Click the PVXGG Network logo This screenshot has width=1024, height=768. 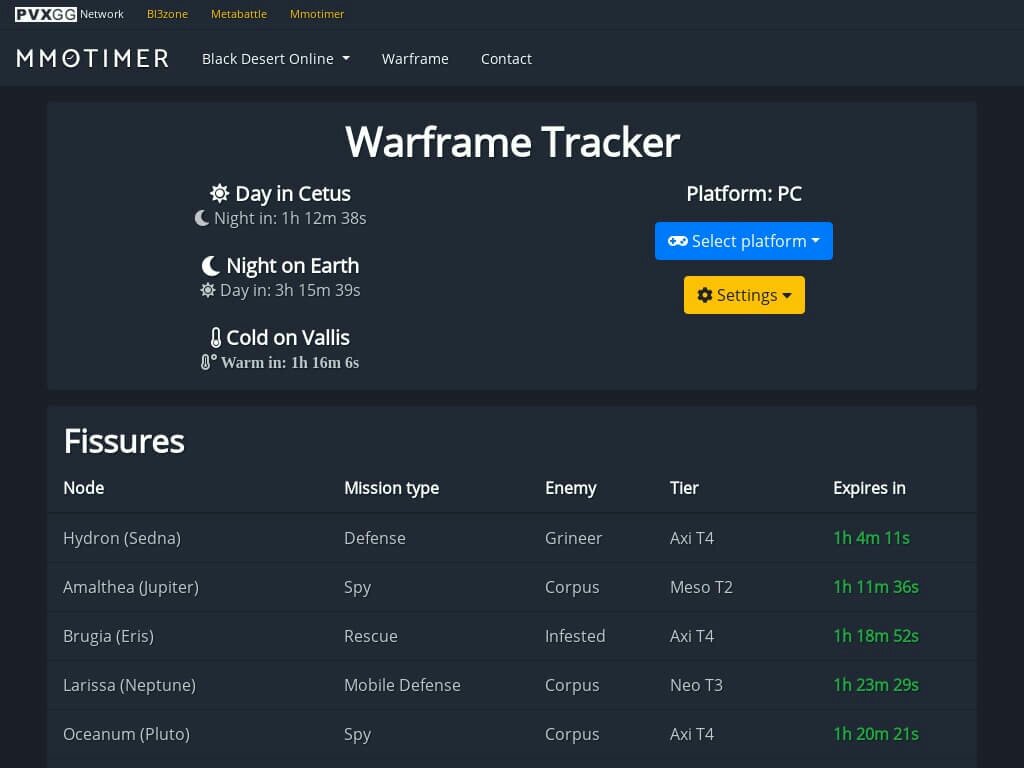pyautogui.click(x=69, y=14)
